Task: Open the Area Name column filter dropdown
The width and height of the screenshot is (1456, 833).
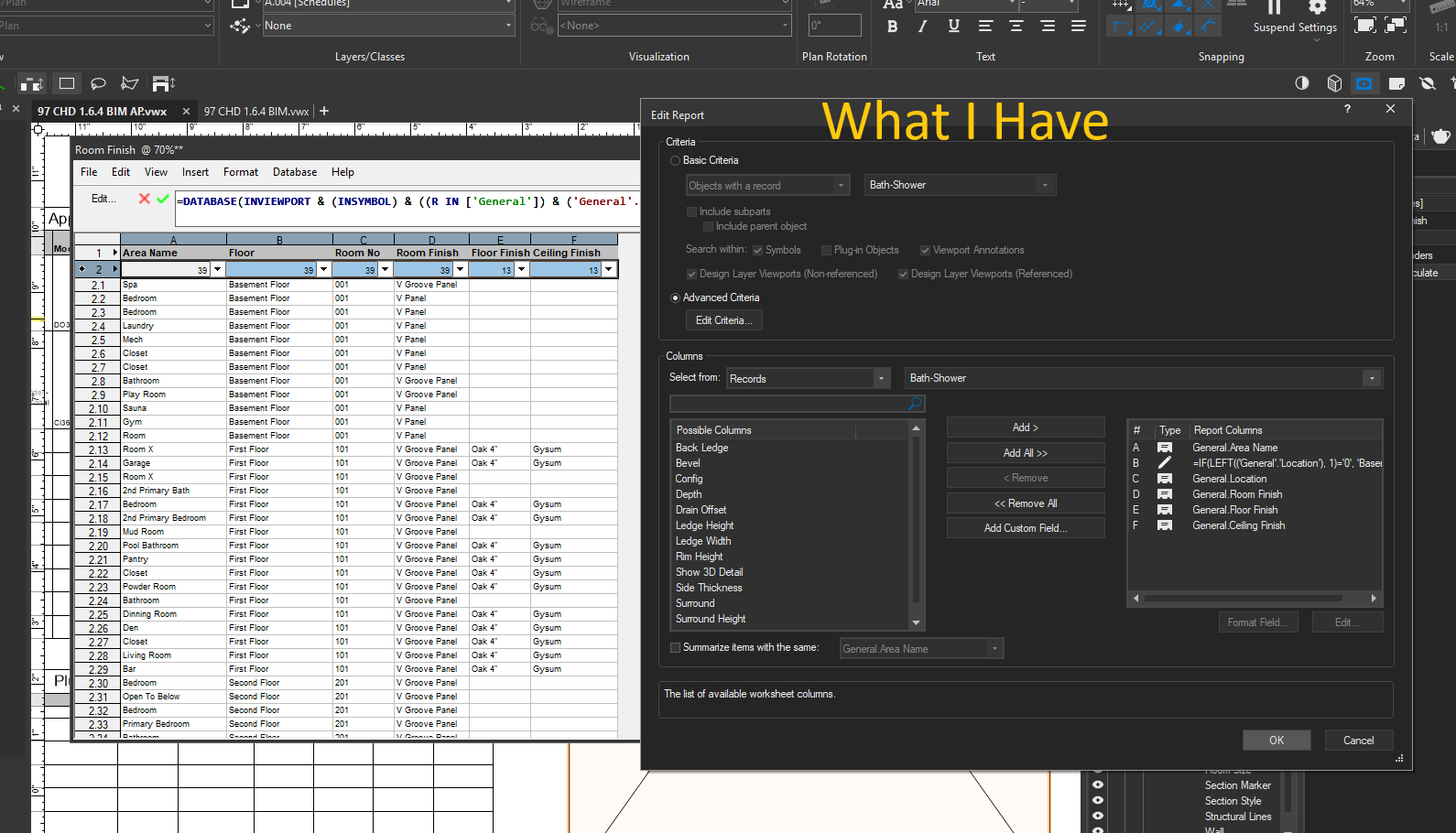Action: coord(217,270)
